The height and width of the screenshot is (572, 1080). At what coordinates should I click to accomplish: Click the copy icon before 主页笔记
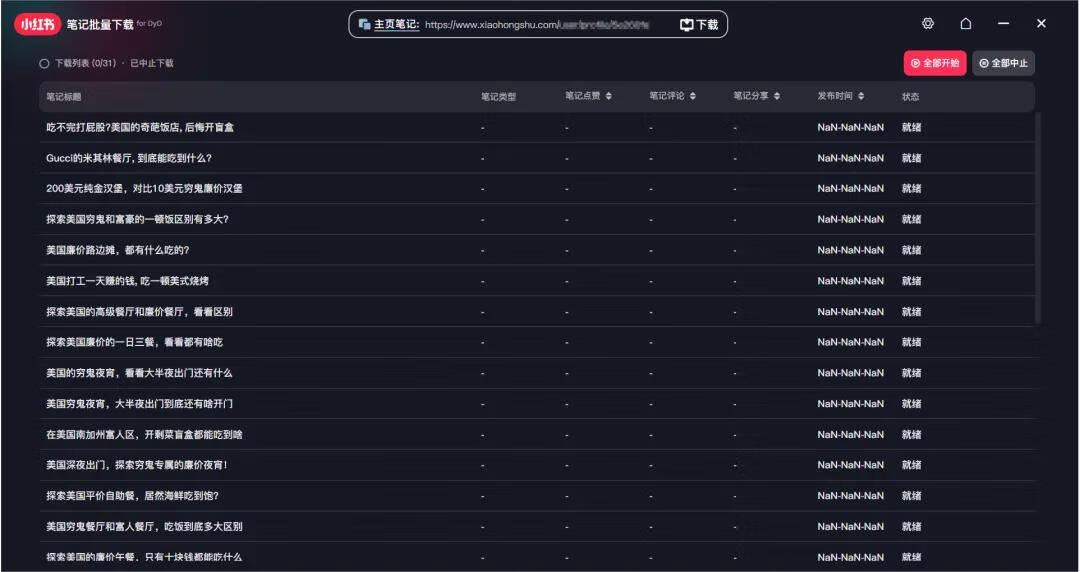coord(364,25)
